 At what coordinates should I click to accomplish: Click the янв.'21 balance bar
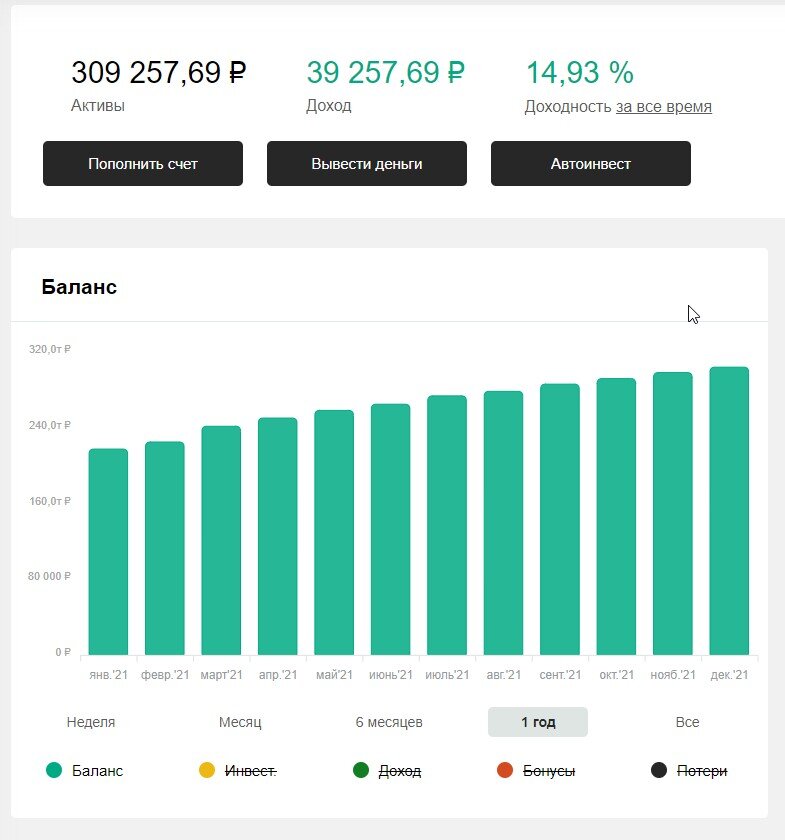click(x=108, y=552)
